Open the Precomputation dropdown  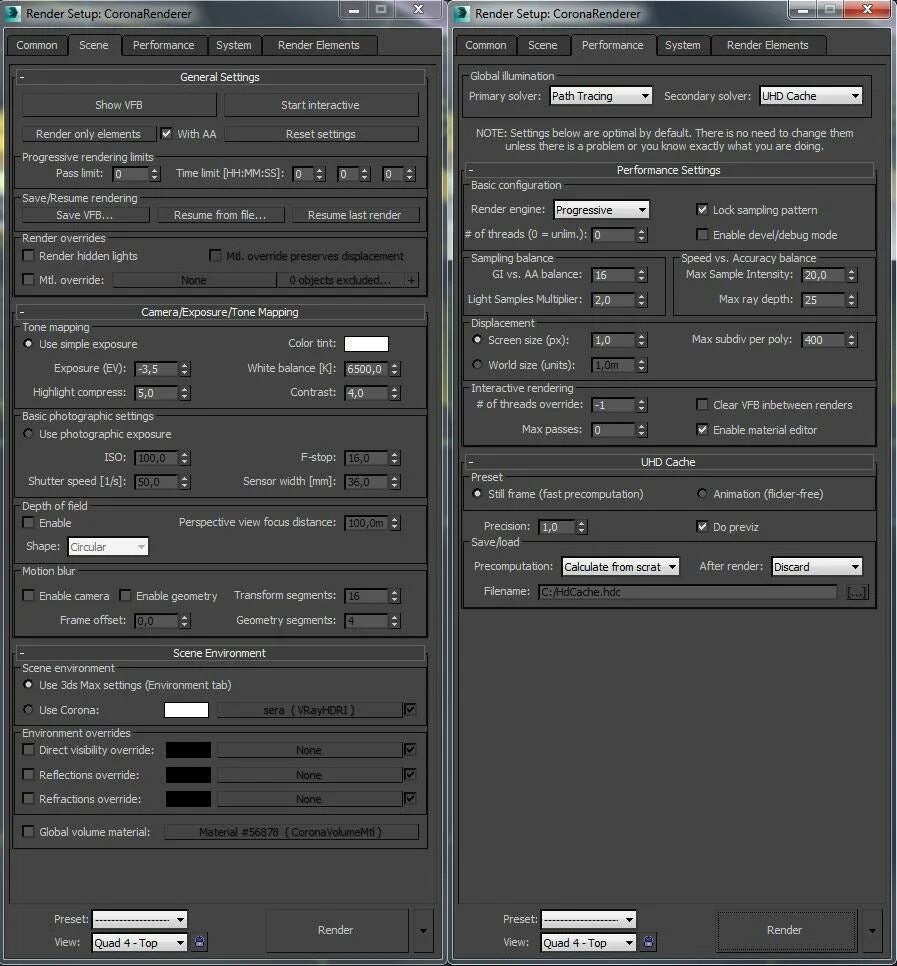(620, 567)
